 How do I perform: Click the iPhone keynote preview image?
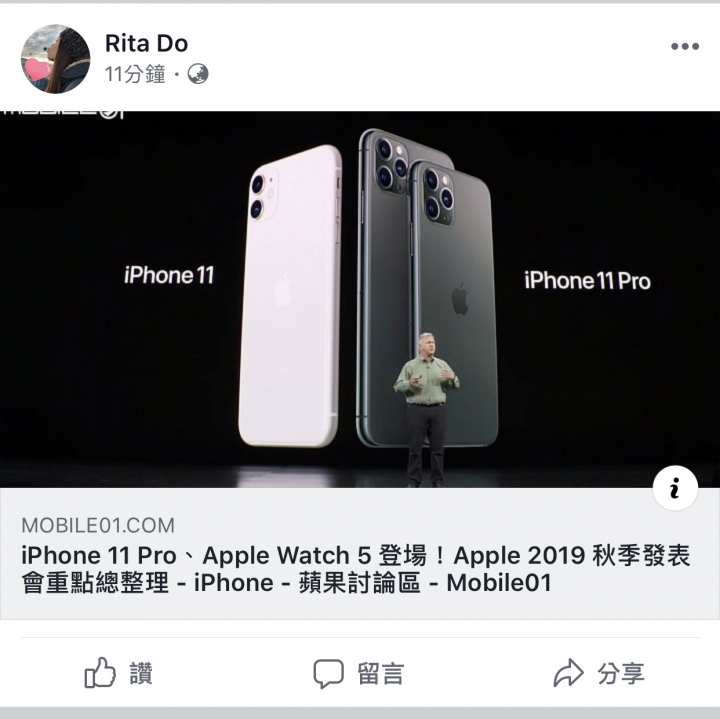360,299
